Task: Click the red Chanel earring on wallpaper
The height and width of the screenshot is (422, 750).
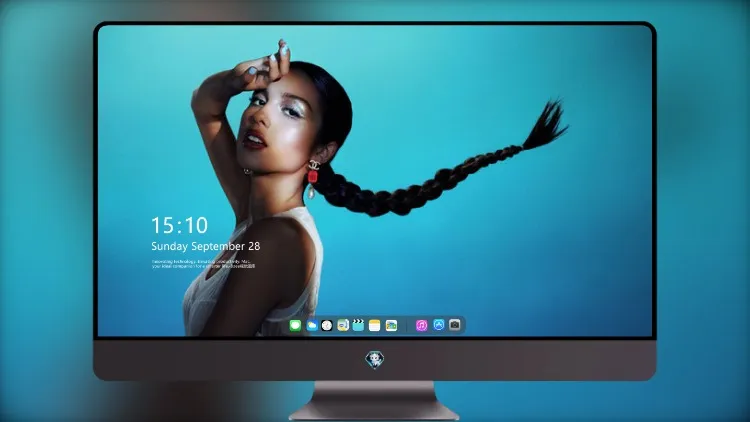Action: [313, 176]
